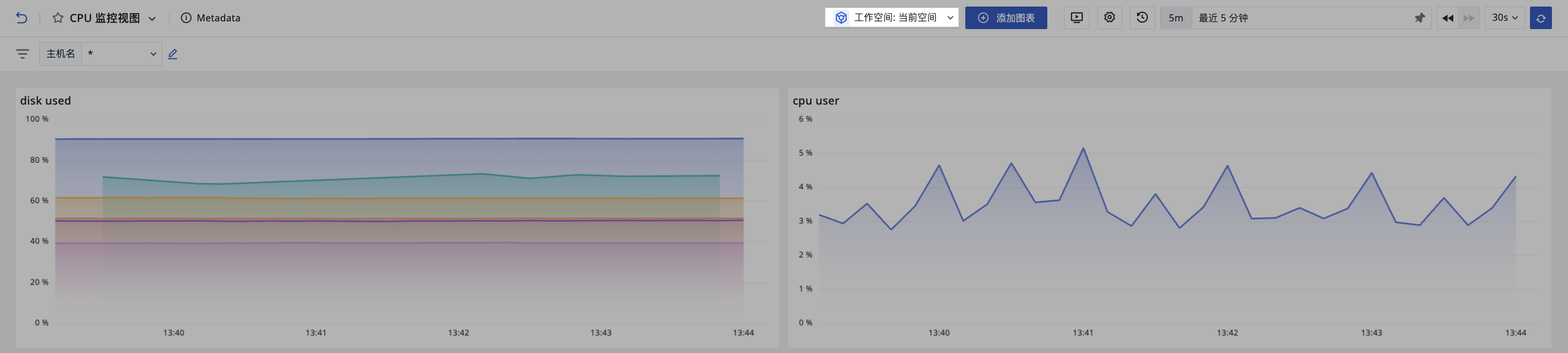
Task: Step time range backward
Action: click(1447, 18)
